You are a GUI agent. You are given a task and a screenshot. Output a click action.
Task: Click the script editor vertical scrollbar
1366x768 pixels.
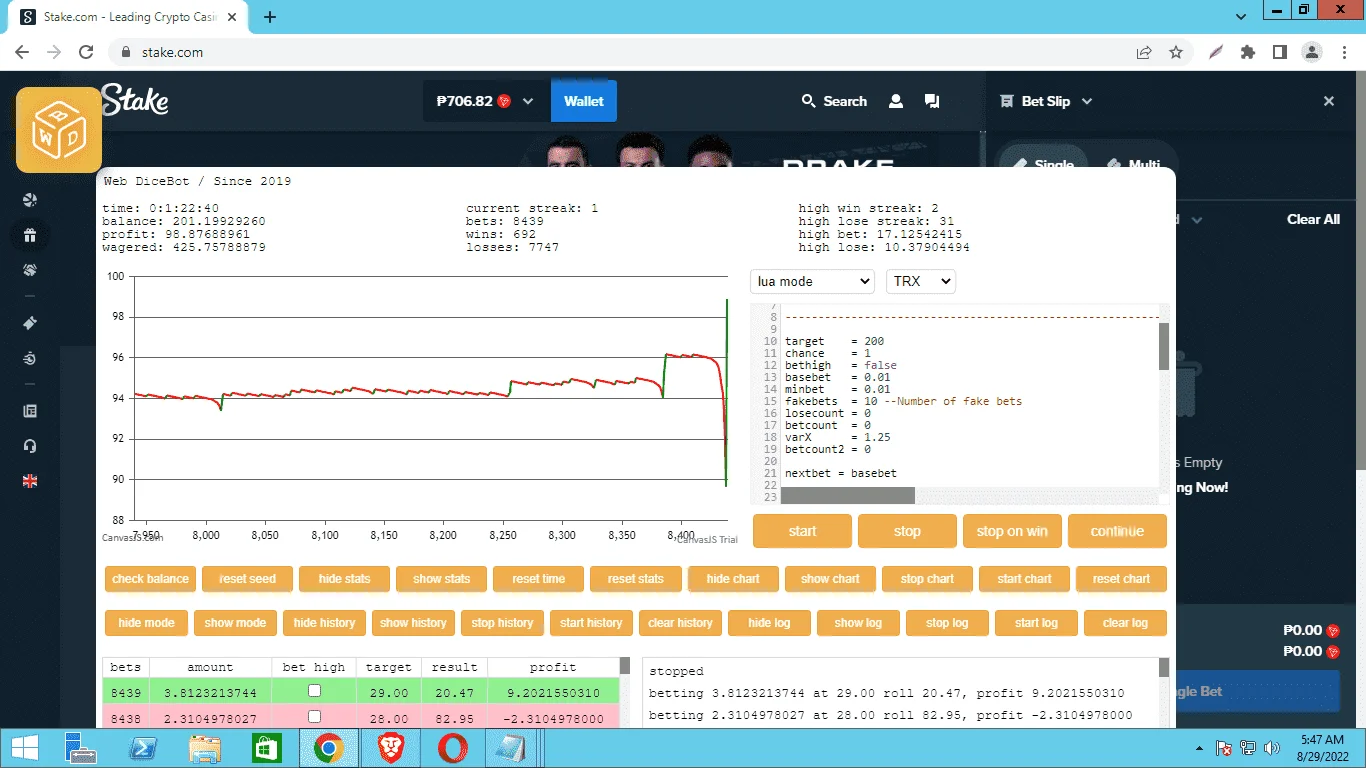coord(1163,346)
